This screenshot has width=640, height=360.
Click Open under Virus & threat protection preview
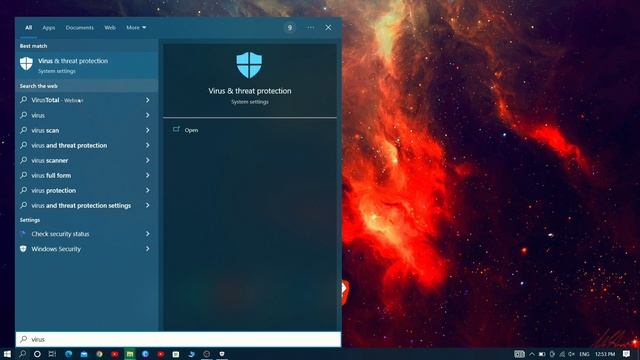pyautogui.click(x=191, y=130)
